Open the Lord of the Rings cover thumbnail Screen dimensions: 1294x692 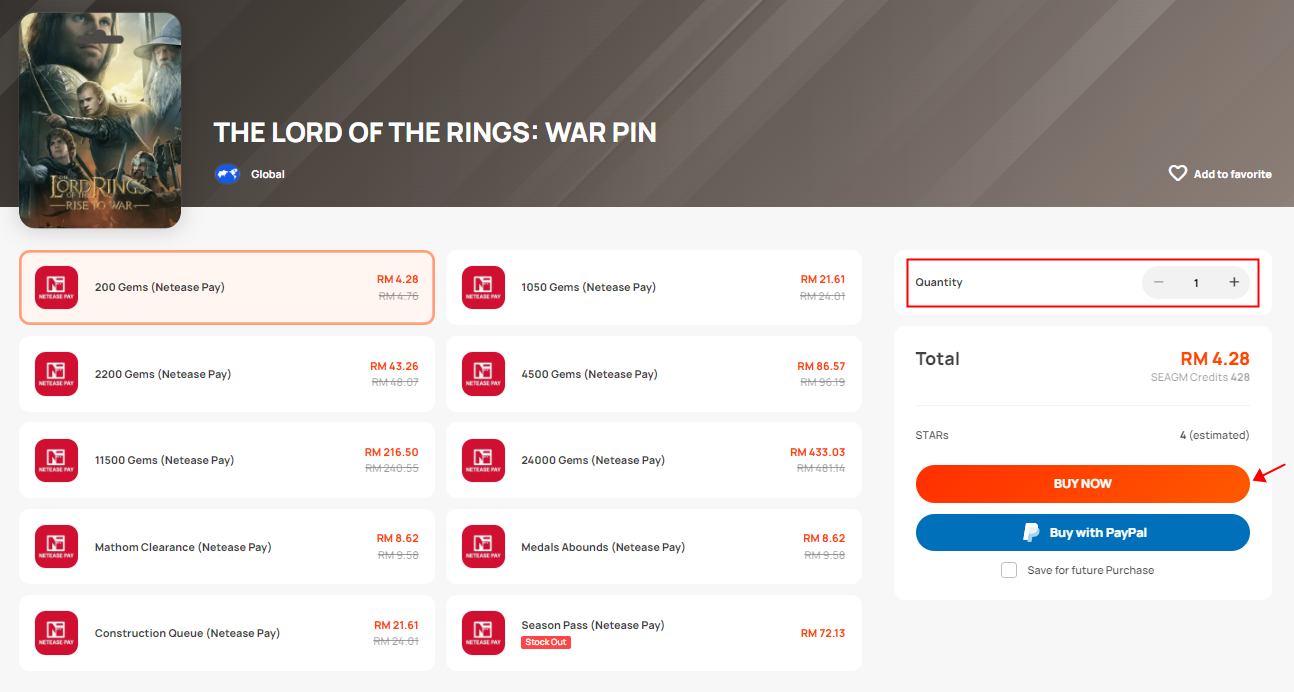100,120
